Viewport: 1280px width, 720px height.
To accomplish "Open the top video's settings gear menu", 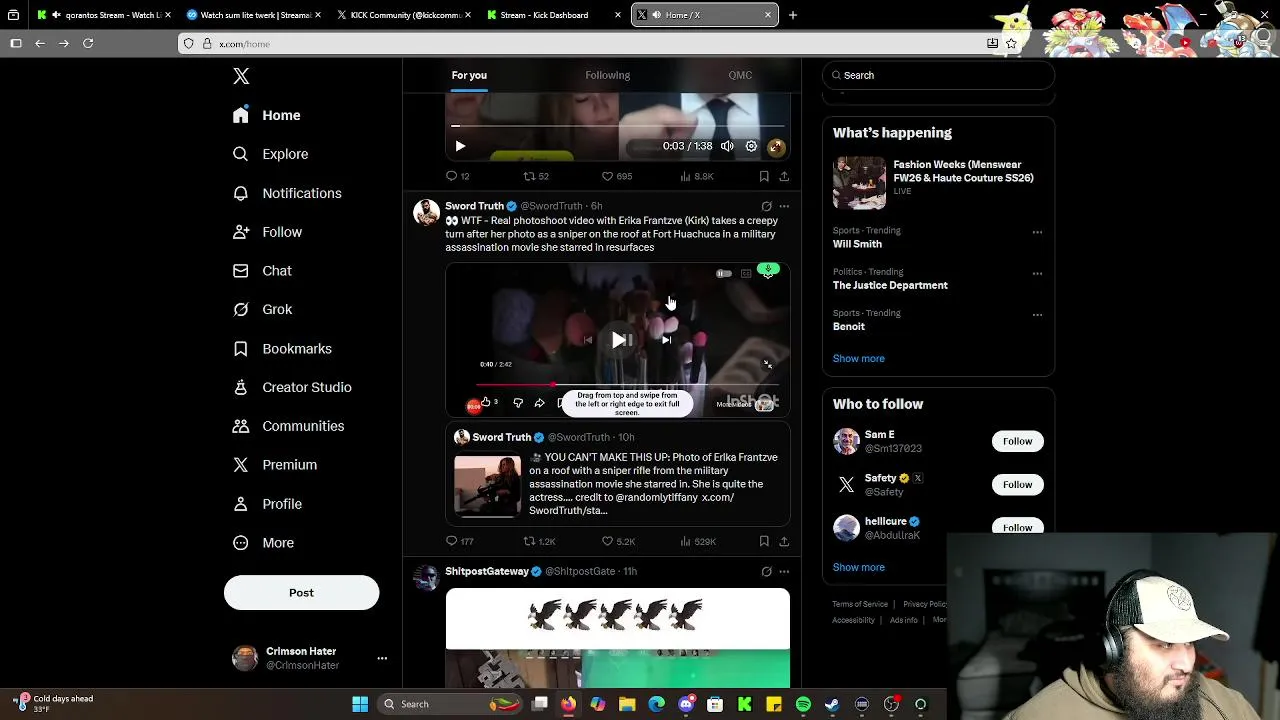I will click(751, 146).
